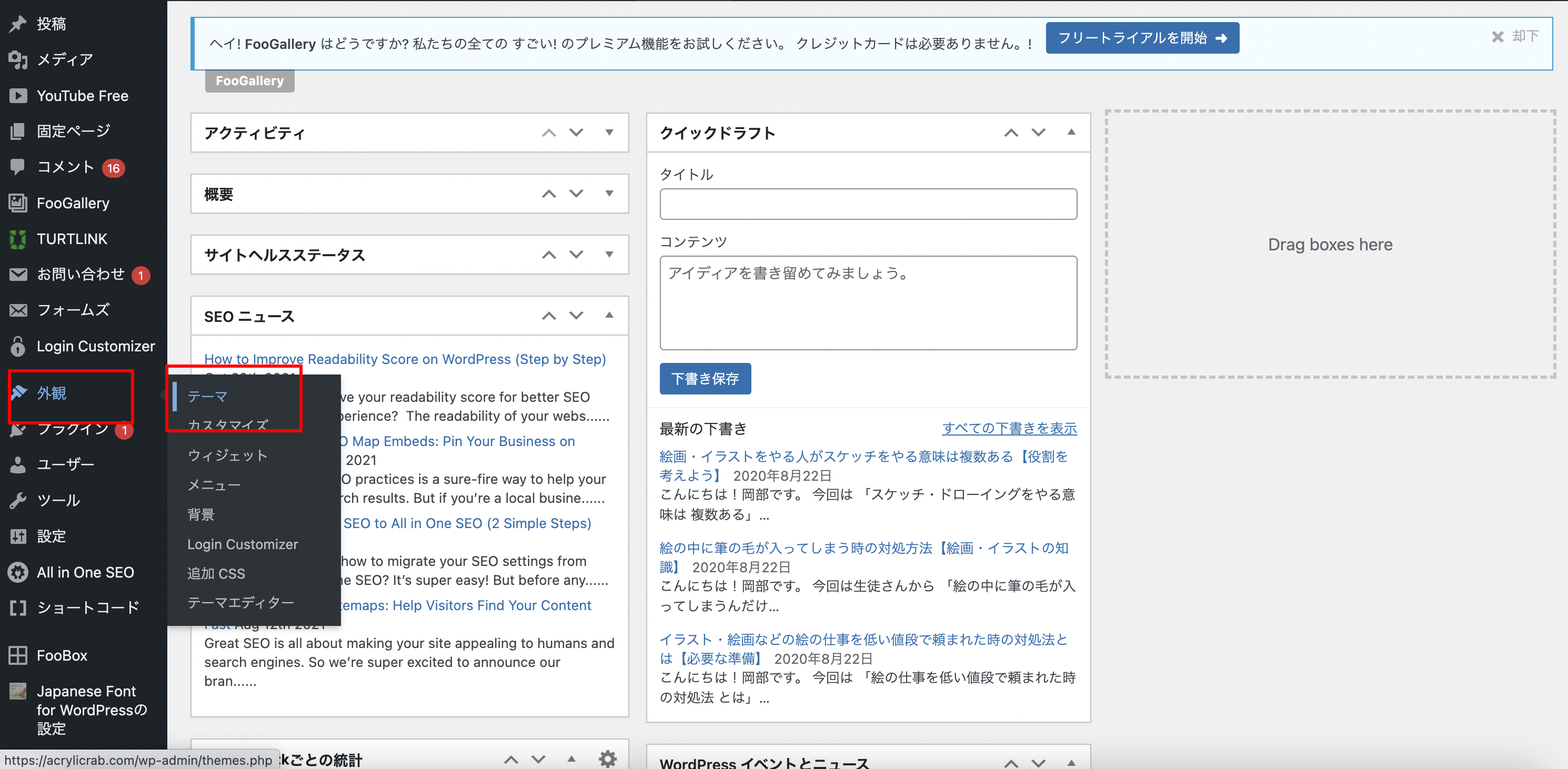Collapse the クイックドラフト panel via triangle toggle
1568x769 pixels.
pos(1071,132)
